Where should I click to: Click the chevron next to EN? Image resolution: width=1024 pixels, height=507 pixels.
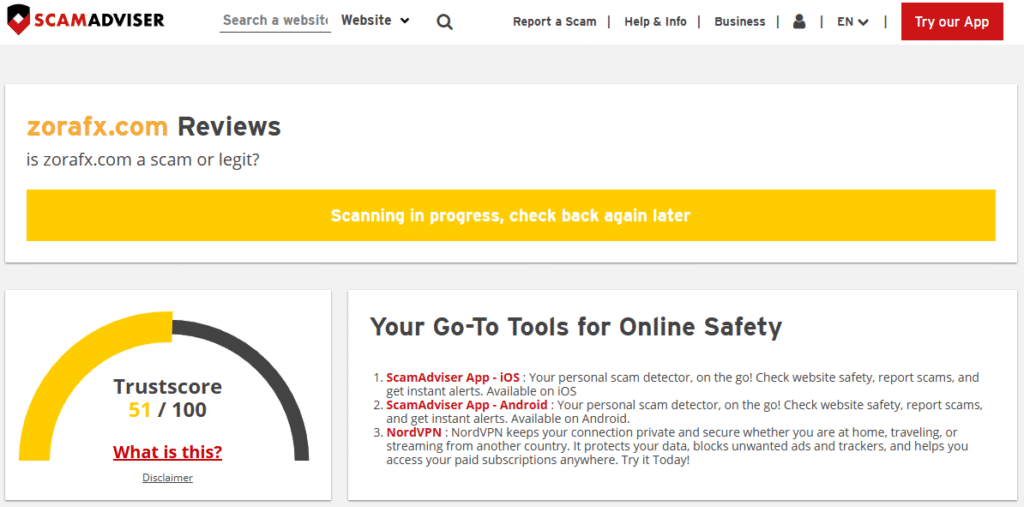coord(863,22)
